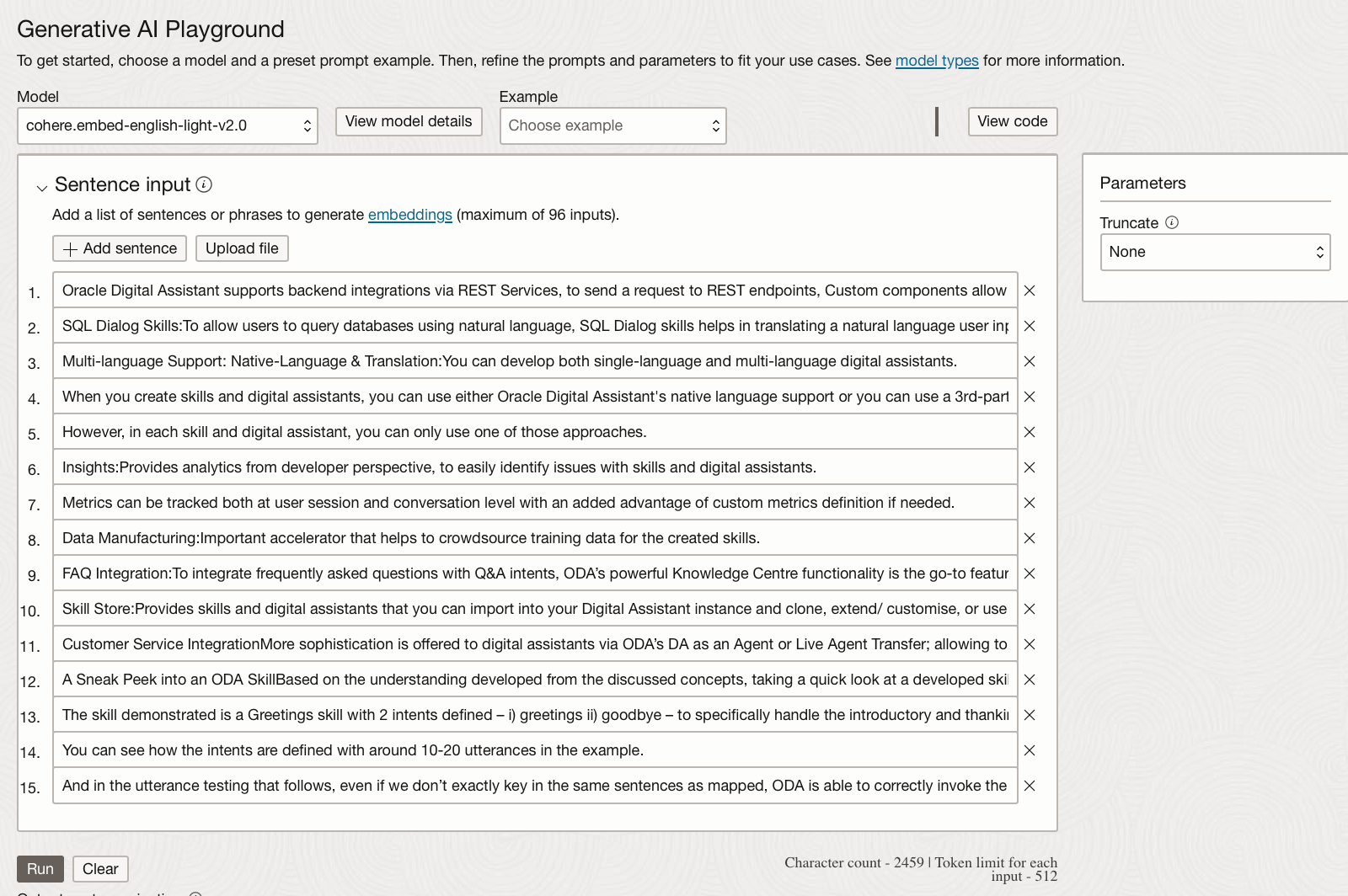Run the embedding generation

[x=40, y=868]
